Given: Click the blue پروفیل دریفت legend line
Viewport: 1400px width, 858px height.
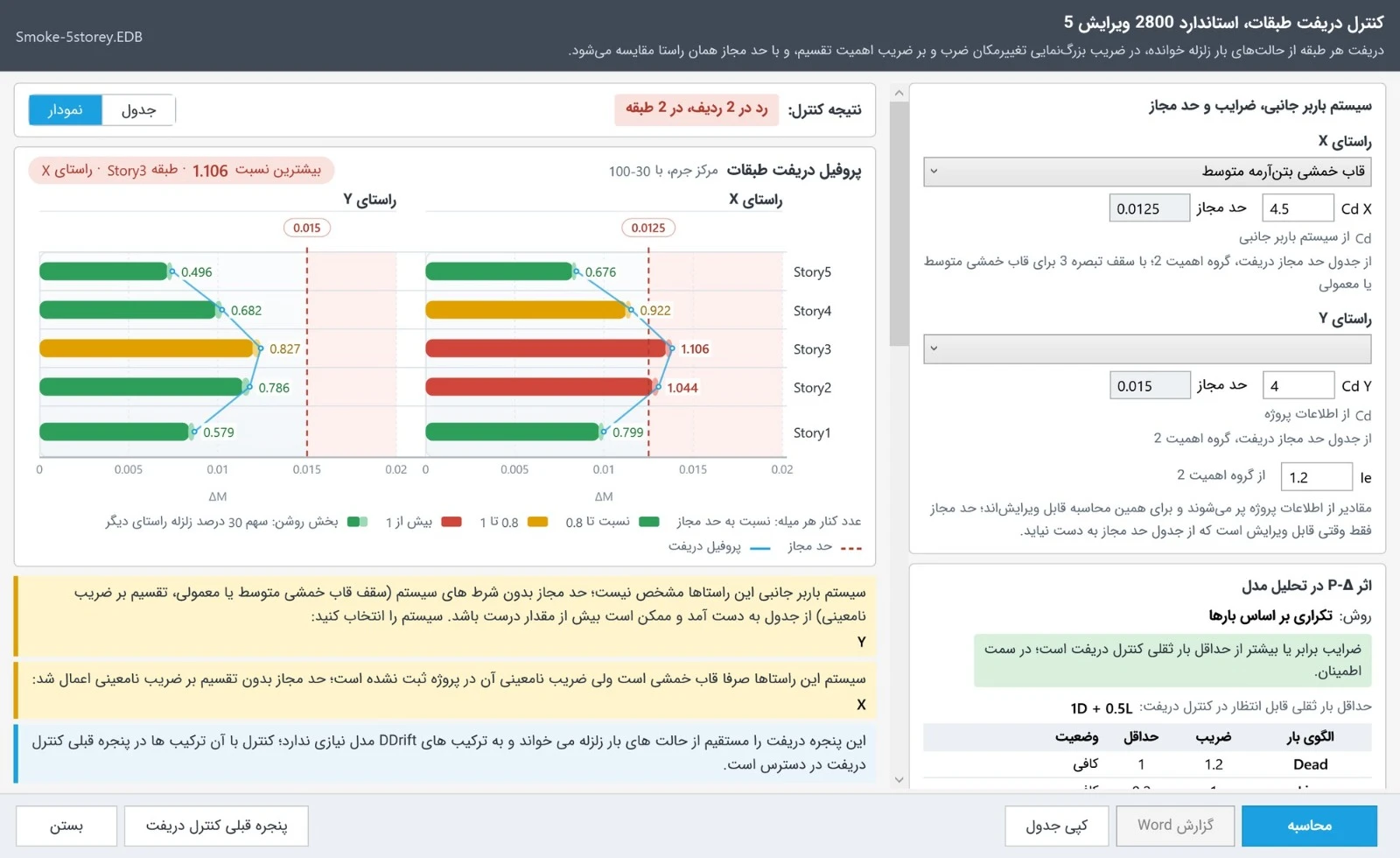Looking at the screenshot, I should point(760,548).
